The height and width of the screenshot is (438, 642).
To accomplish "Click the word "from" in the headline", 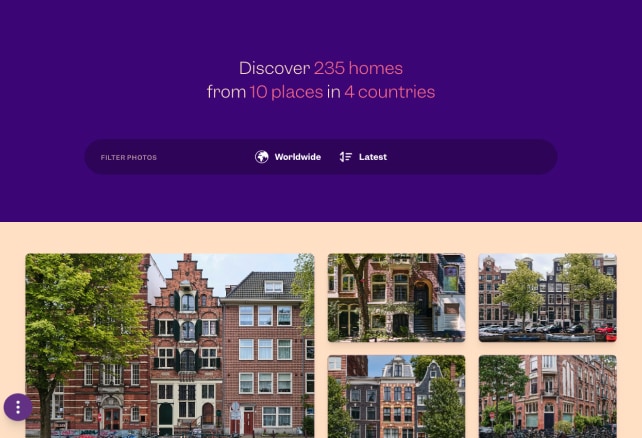I will [x=225, y=92].
